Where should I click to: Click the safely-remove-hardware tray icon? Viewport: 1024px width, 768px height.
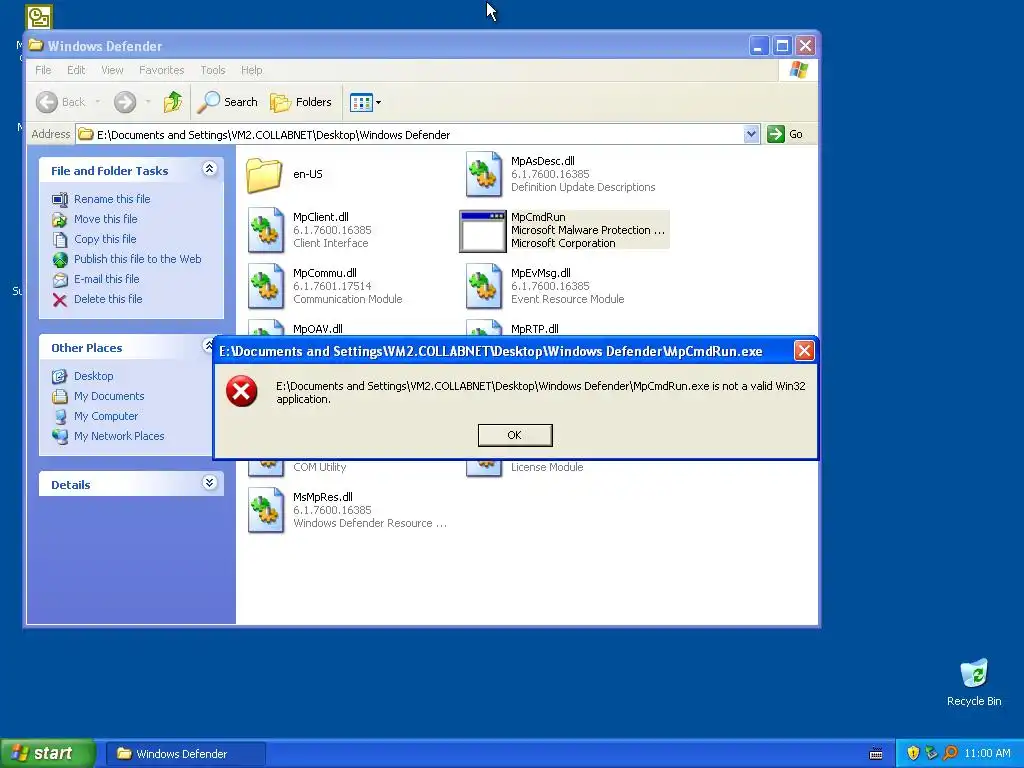click(x=931, y=753)
